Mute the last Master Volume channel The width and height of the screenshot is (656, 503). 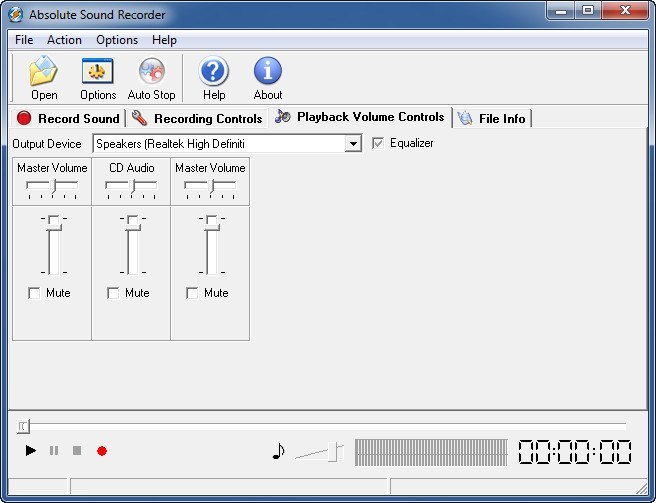point(192,293)
